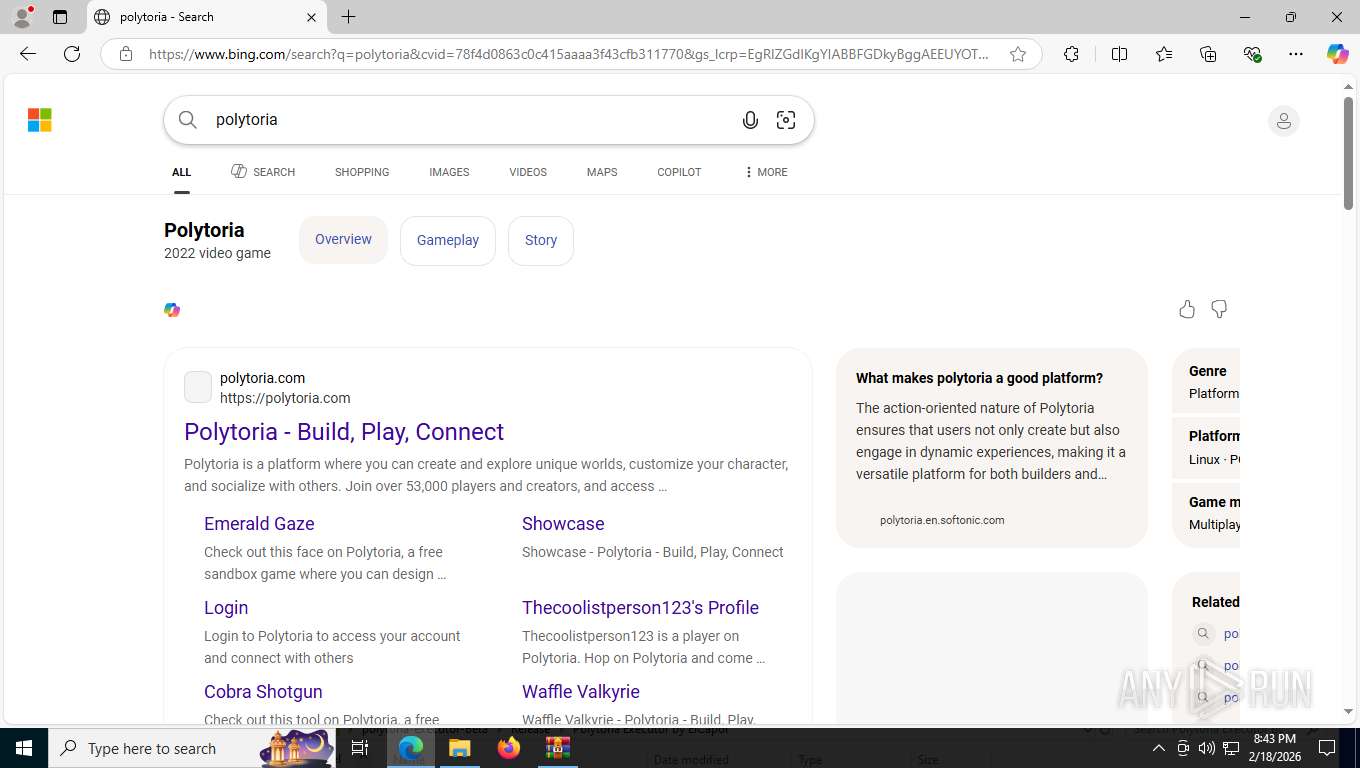
Task: Switch to the IMAGES tab
Action: tap(449, 172)
